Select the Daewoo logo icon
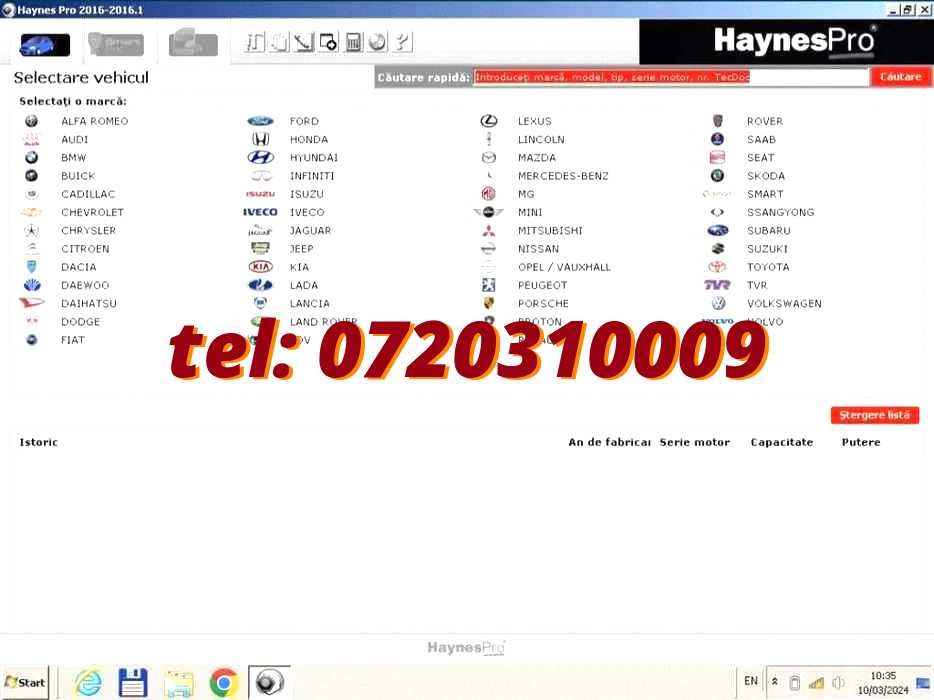Viewport: 934px width, 700px height. click(x=32, y=285)
